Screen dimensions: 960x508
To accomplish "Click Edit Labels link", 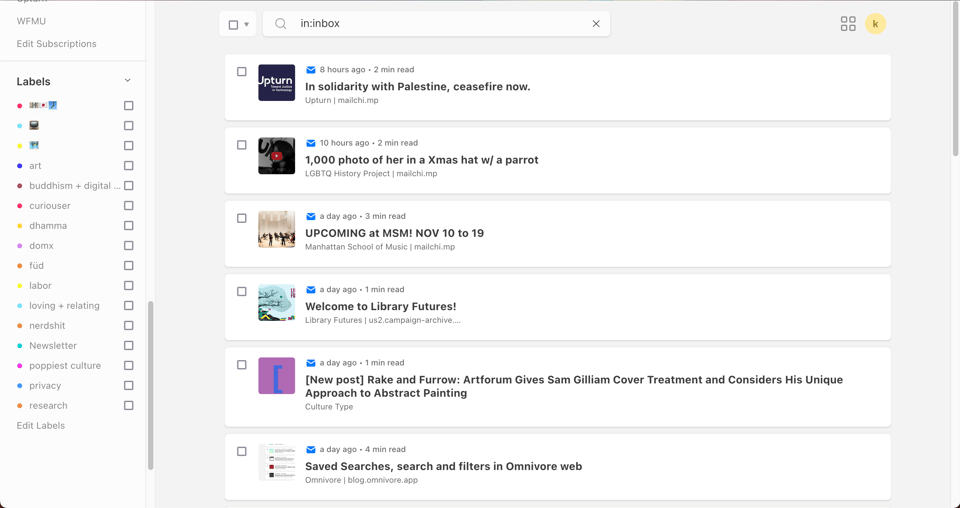I will (x=40, y=426).
